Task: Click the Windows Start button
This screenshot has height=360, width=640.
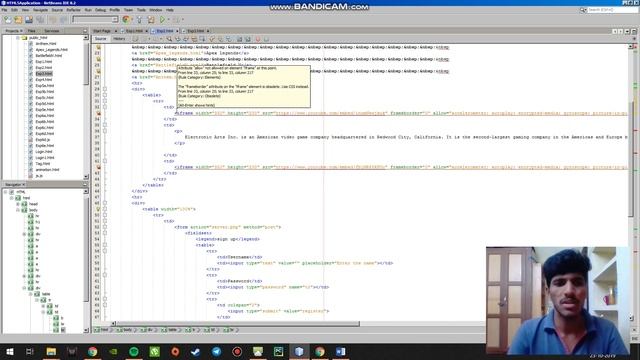Action: point(9,351)
